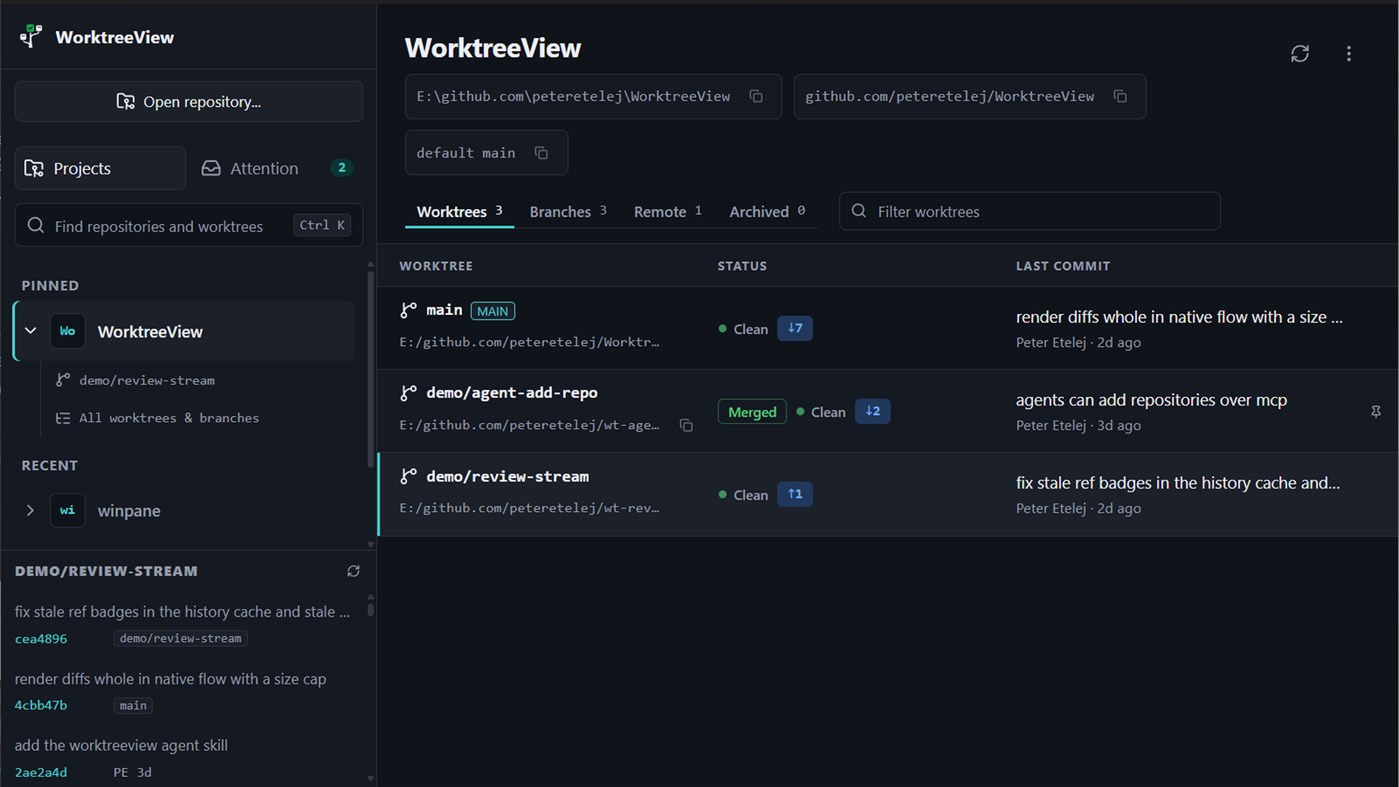
Task: Click the commit history panel scrollbar
Action: point(371,608)
